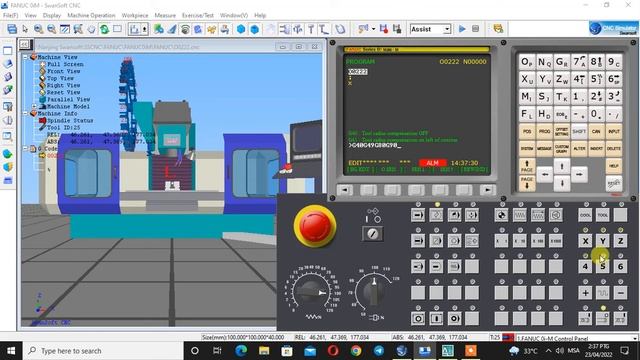Select Right View in the view tree
Viewport: 640px width, 360px height.
click(x=63, y=85)
